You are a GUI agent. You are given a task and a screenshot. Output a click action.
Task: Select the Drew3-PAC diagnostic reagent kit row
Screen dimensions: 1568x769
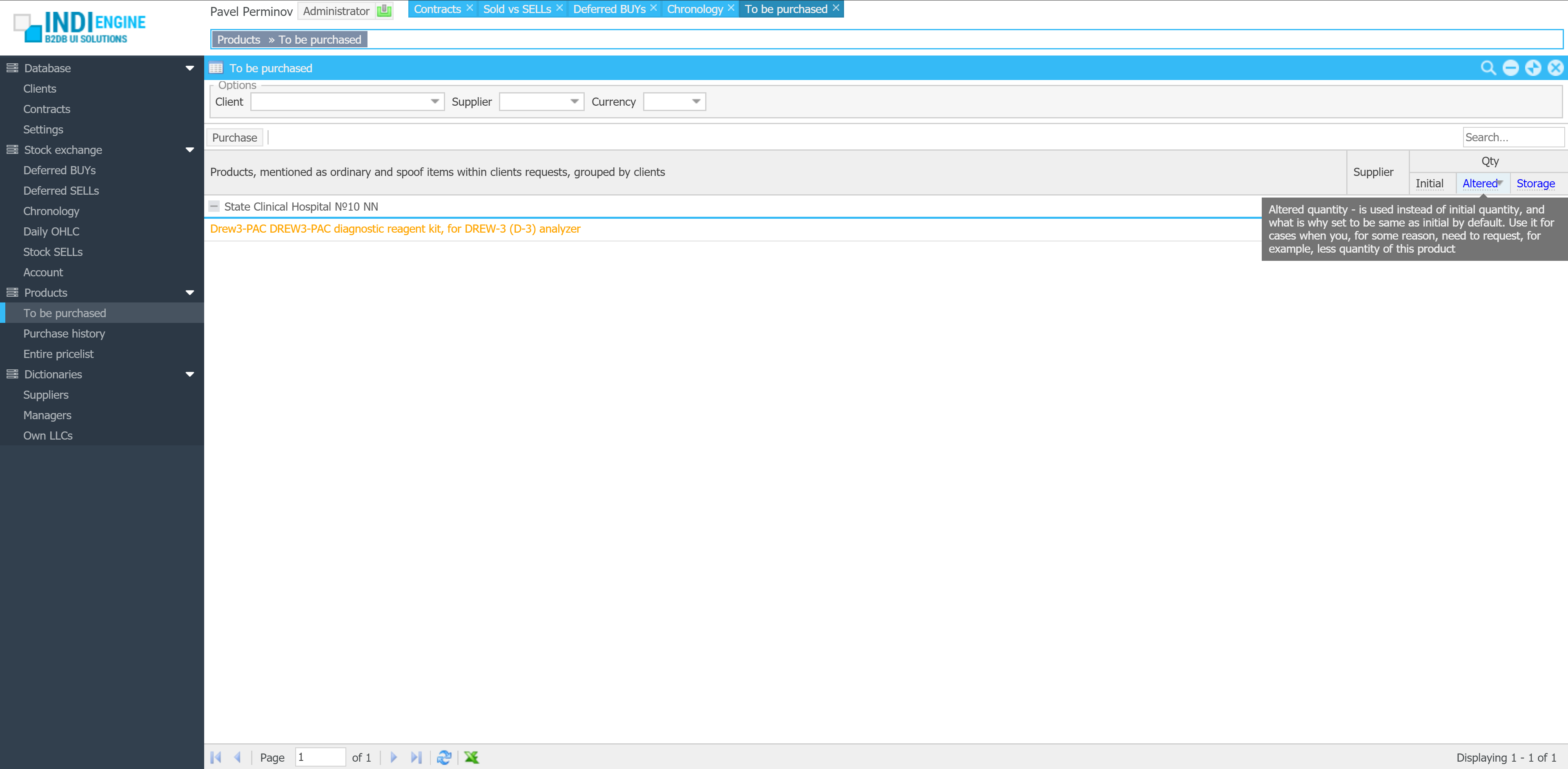(395, 229)
